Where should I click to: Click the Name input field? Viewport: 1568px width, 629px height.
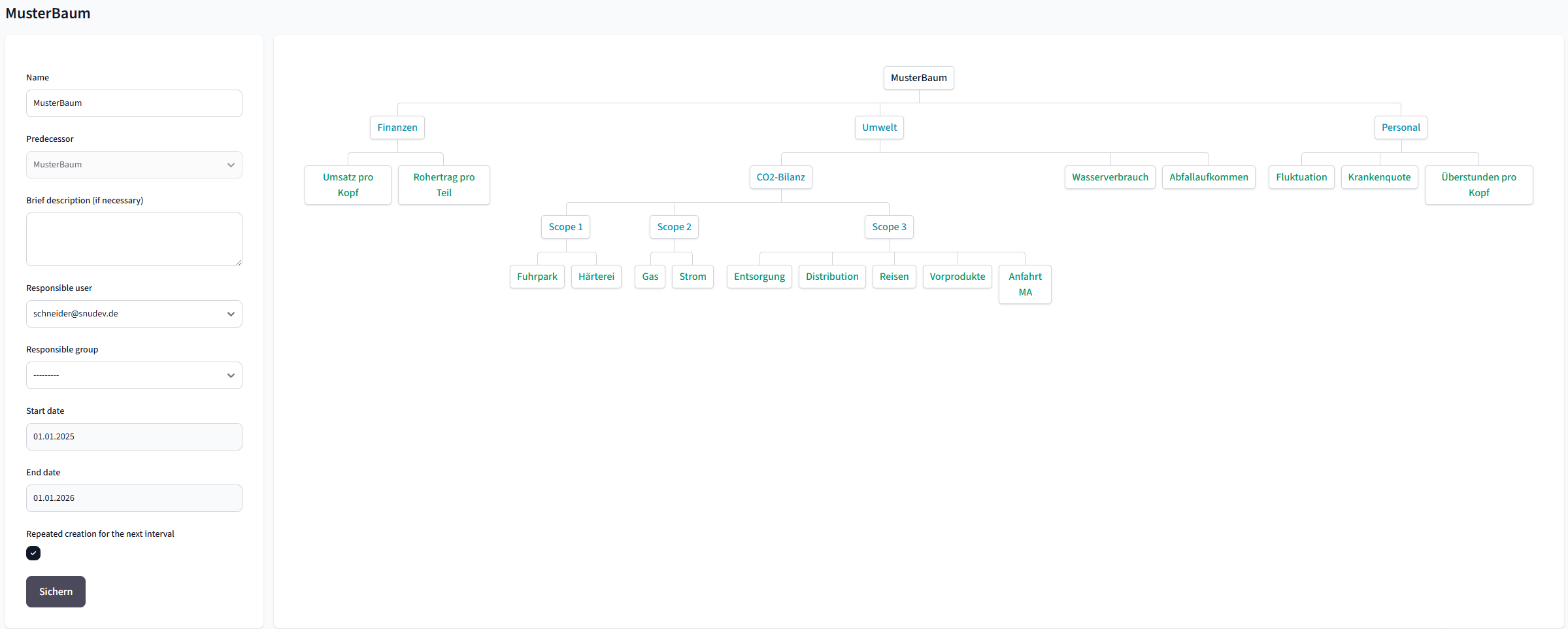click(x=134, y=103)
